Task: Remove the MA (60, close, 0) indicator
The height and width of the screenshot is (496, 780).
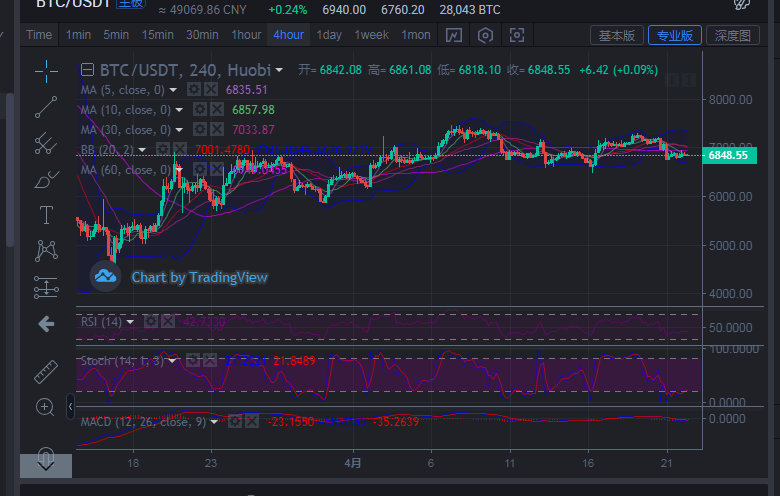Action: coord(217,169)
